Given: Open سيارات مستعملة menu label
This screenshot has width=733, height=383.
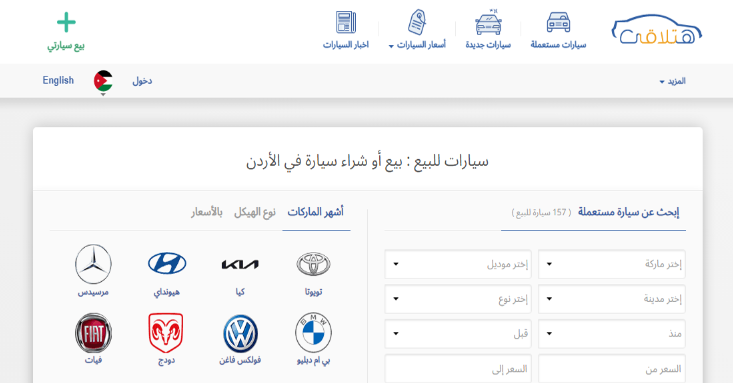Looking at the screenshot, I should (x=558, y=45).
